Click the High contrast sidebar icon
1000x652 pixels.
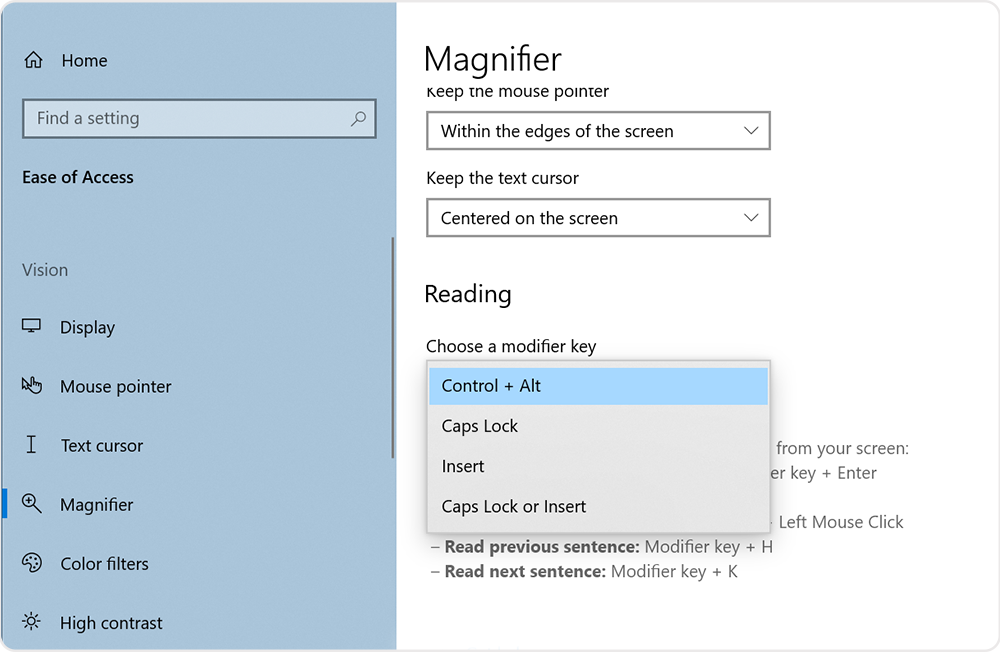[x=33, y=622]
